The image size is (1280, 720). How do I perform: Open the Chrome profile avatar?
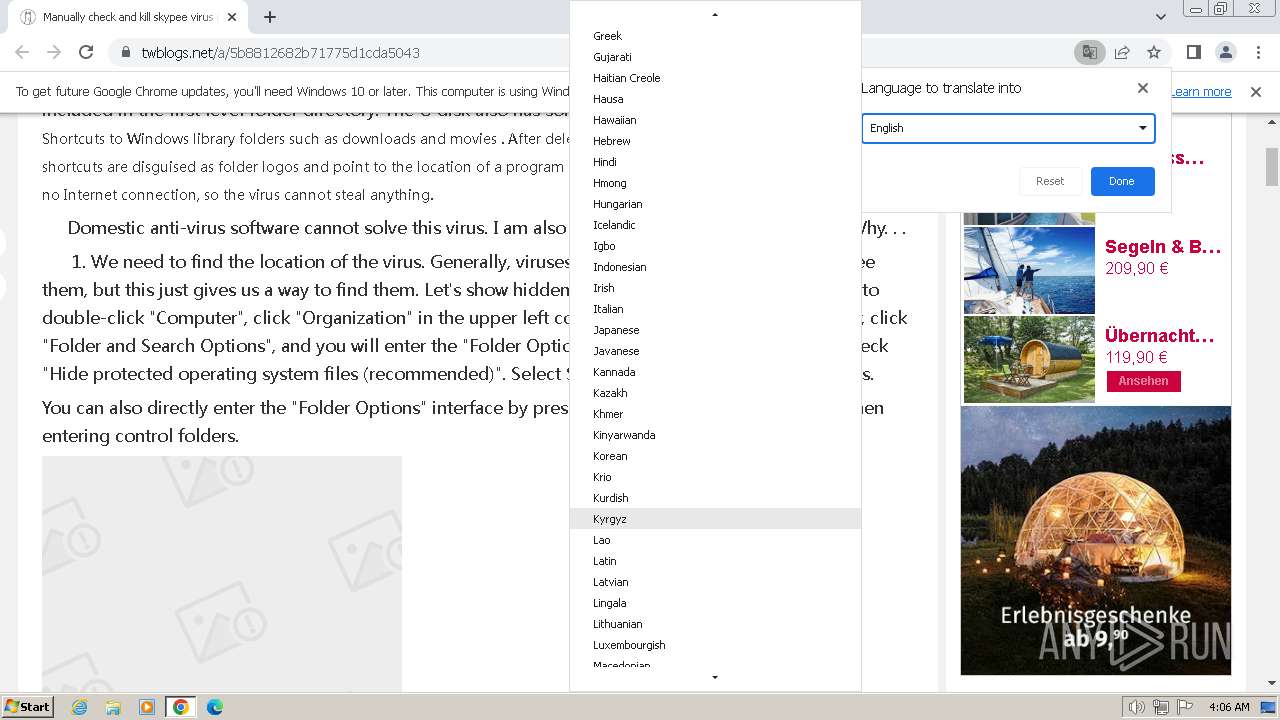(1225, 52)
